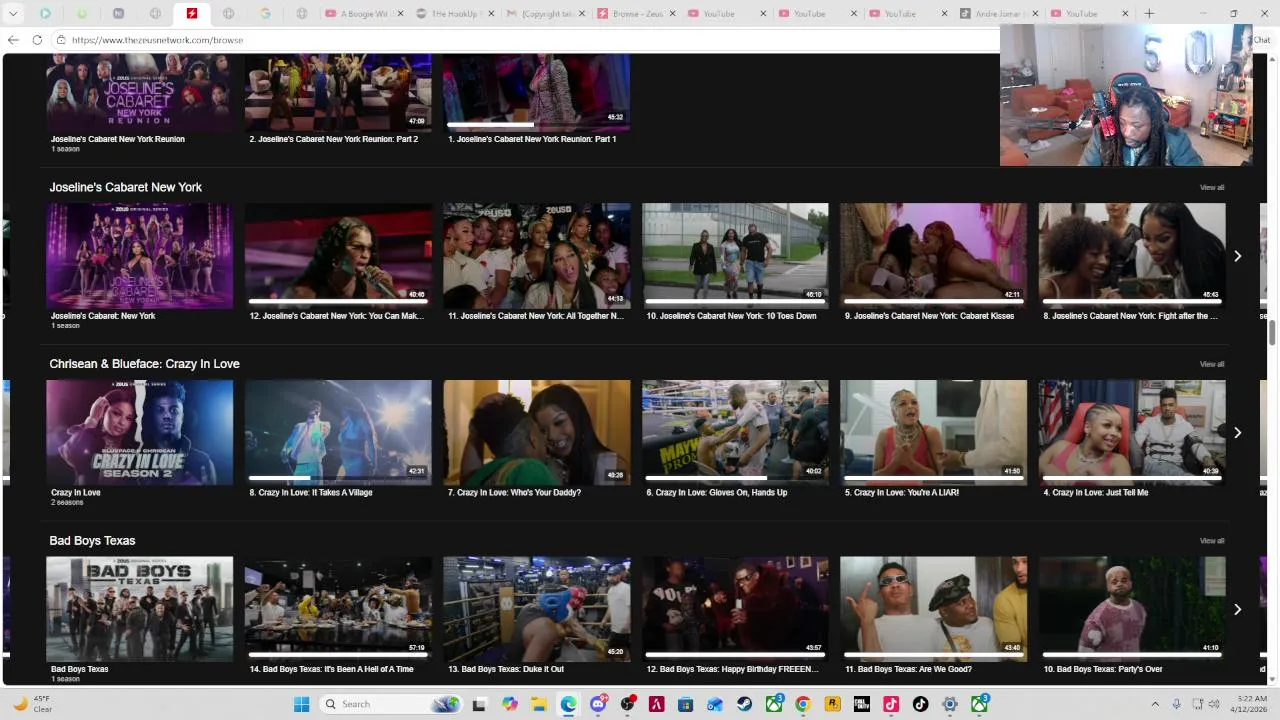The image size is (1280, 720).
Task: Close the 'A Boogie Wit' tab
Action: [398, 14]
